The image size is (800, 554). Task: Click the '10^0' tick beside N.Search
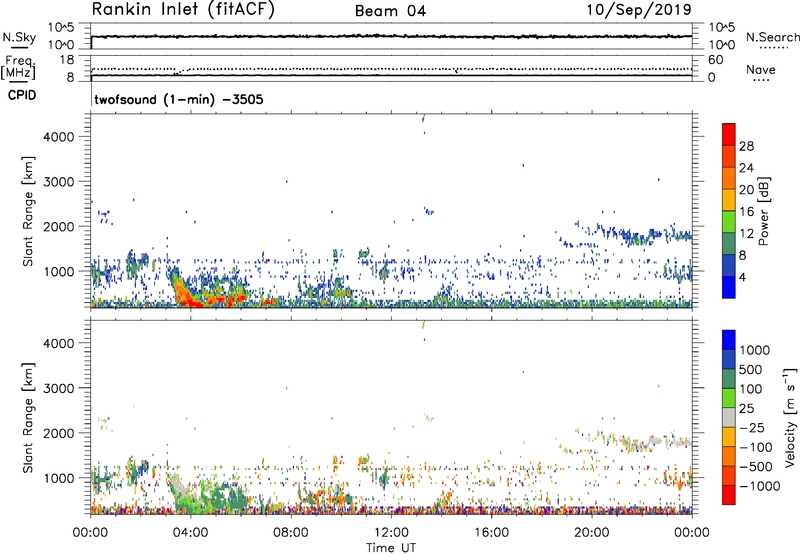coord(722,45)
